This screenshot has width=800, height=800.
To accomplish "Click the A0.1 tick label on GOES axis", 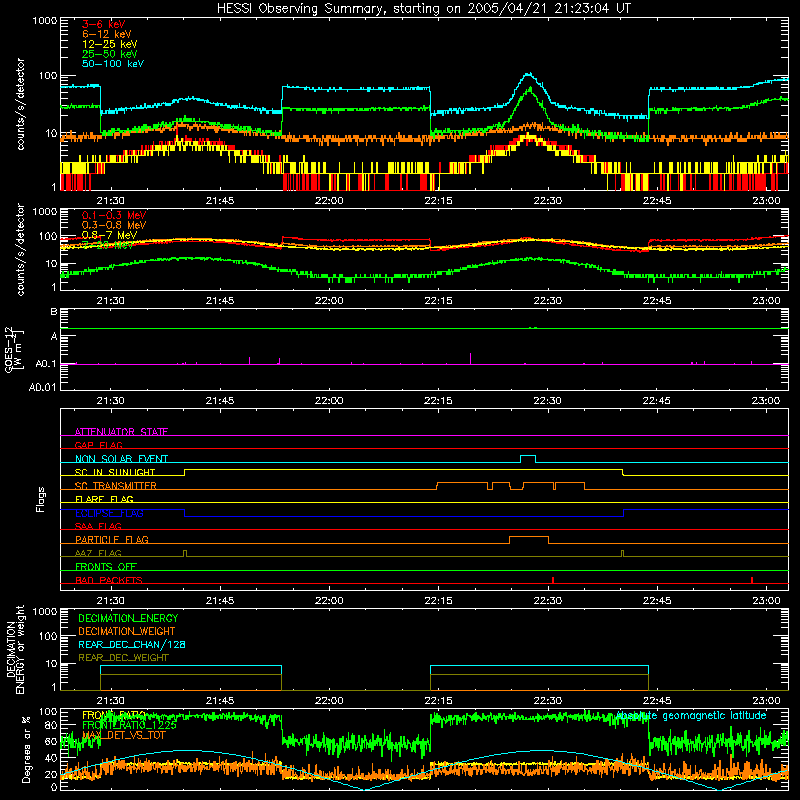I will [x=46, y=364].
